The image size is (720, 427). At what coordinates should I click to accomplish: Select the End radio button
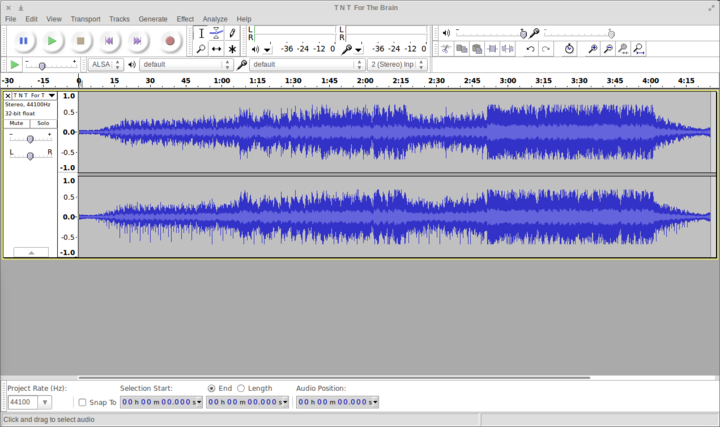click(x=211, y=388)
